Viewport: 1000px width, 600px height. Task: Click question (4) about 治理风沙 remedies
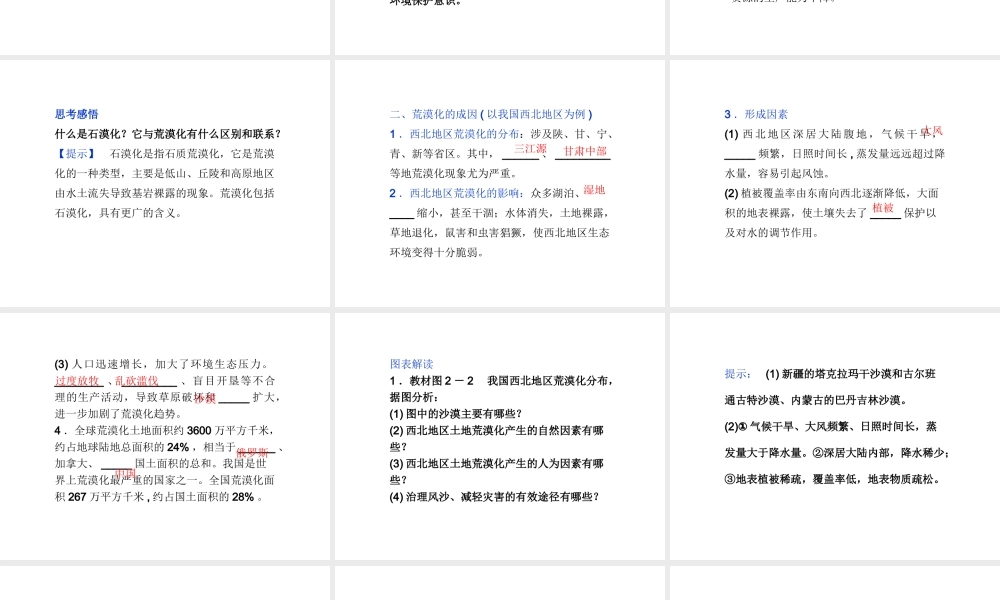[x=495, y=496]
